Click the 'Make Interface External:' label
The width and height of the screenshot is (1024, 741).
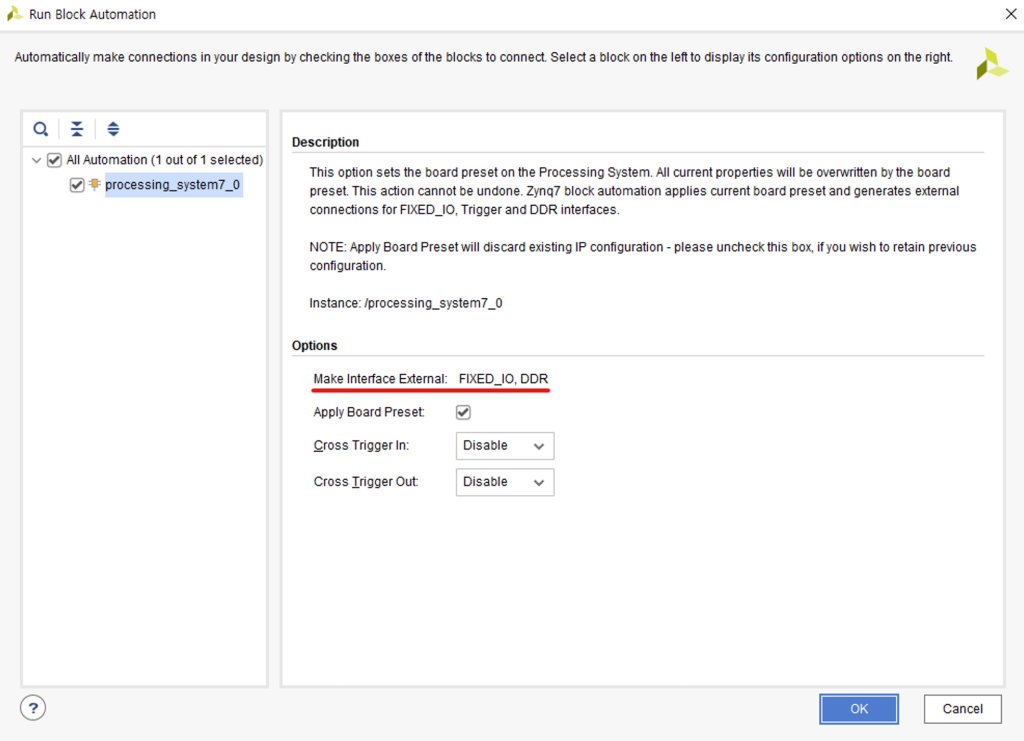tap(380, 379)
